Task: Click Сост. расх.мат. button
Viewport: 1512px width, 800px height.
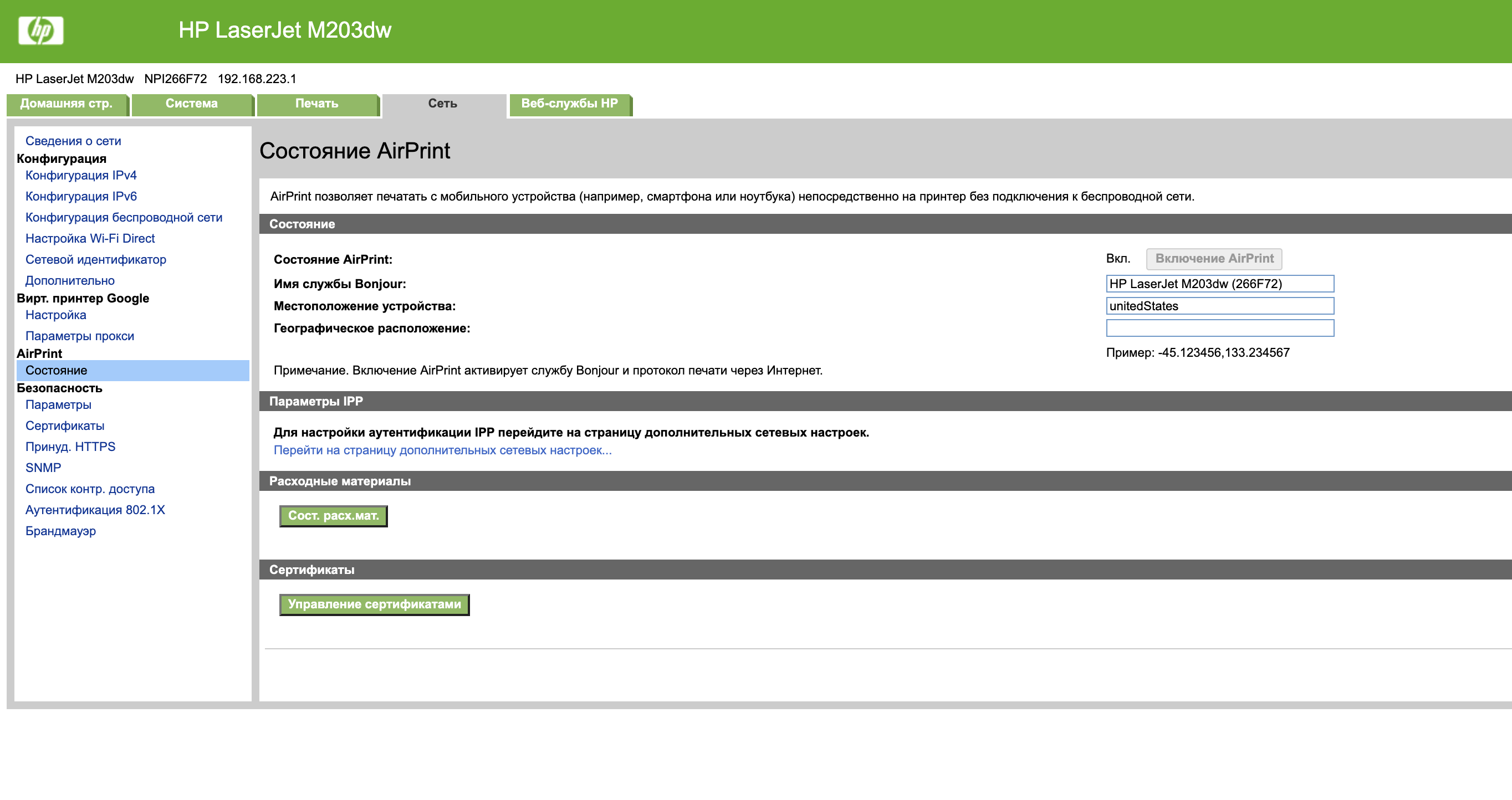Action: click(x=334, y=516)
